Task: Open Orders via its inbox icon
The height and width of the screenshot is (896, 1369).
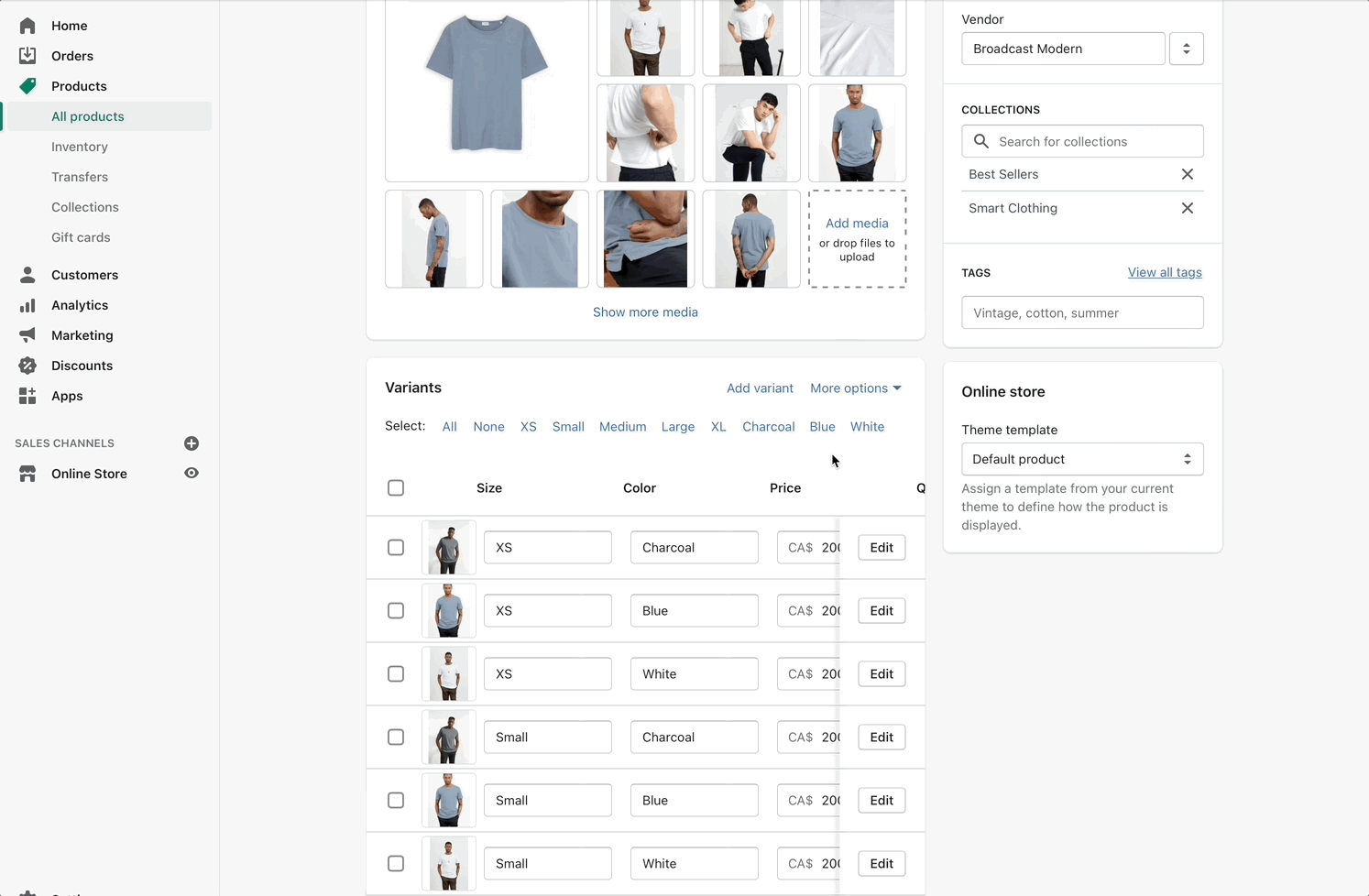Action: (x=27, y=56)
